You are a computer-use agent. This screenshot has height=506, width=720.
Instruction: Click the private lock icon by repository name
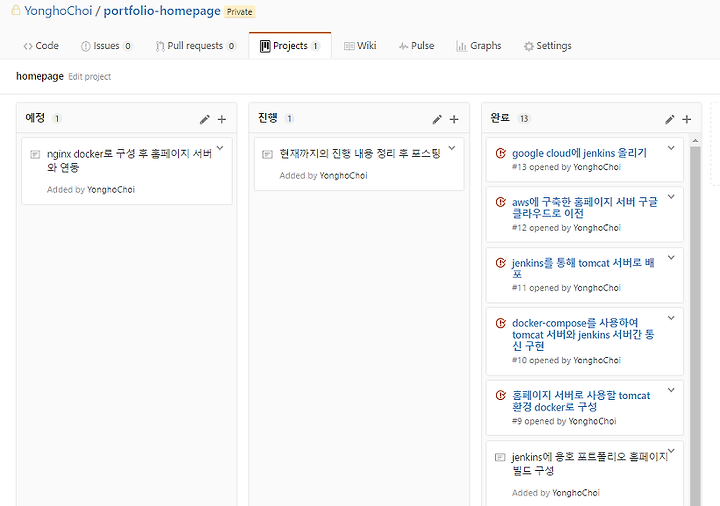pos(16,10)
